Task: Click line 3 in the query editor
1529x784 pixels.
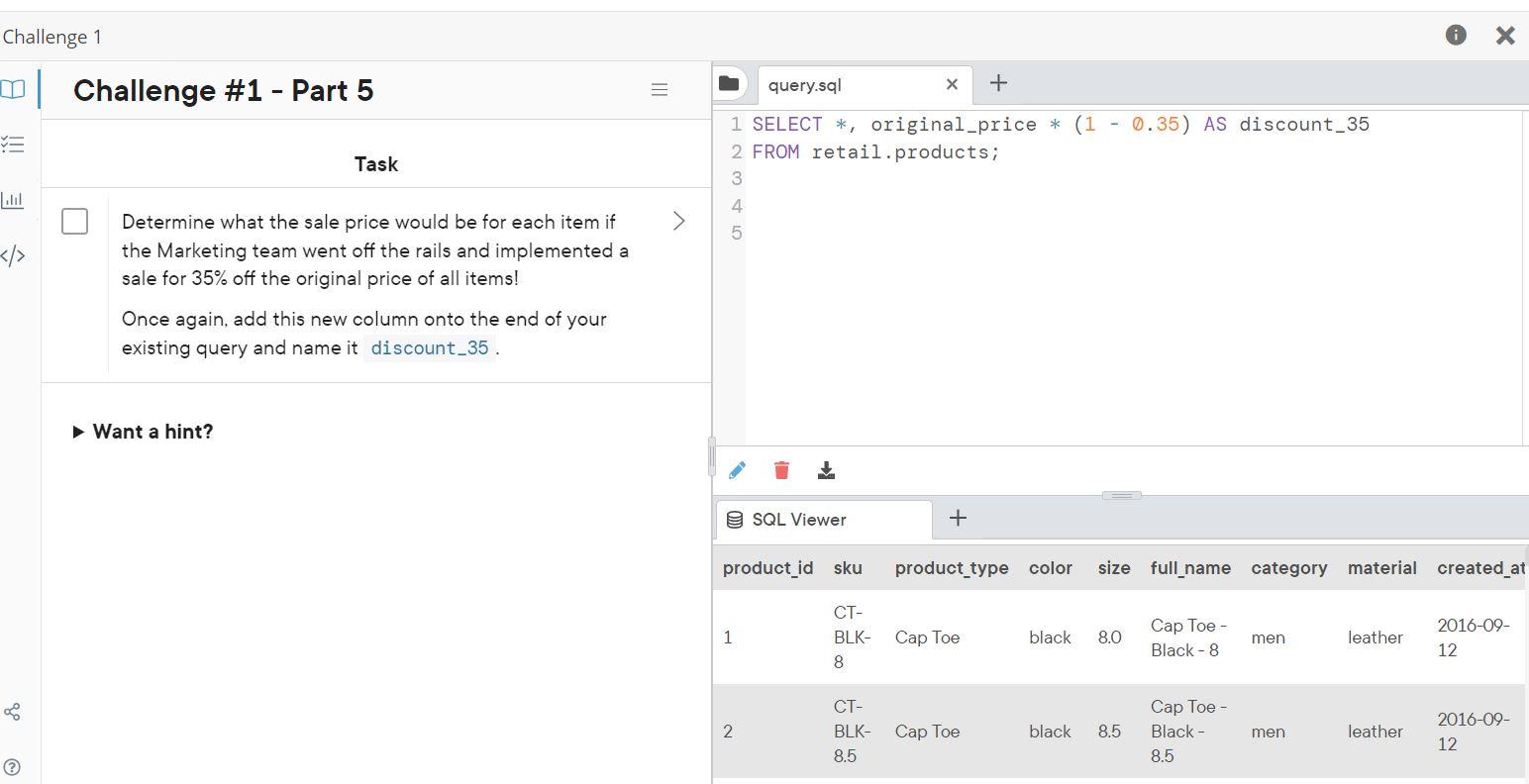Action: click(891, 178)
